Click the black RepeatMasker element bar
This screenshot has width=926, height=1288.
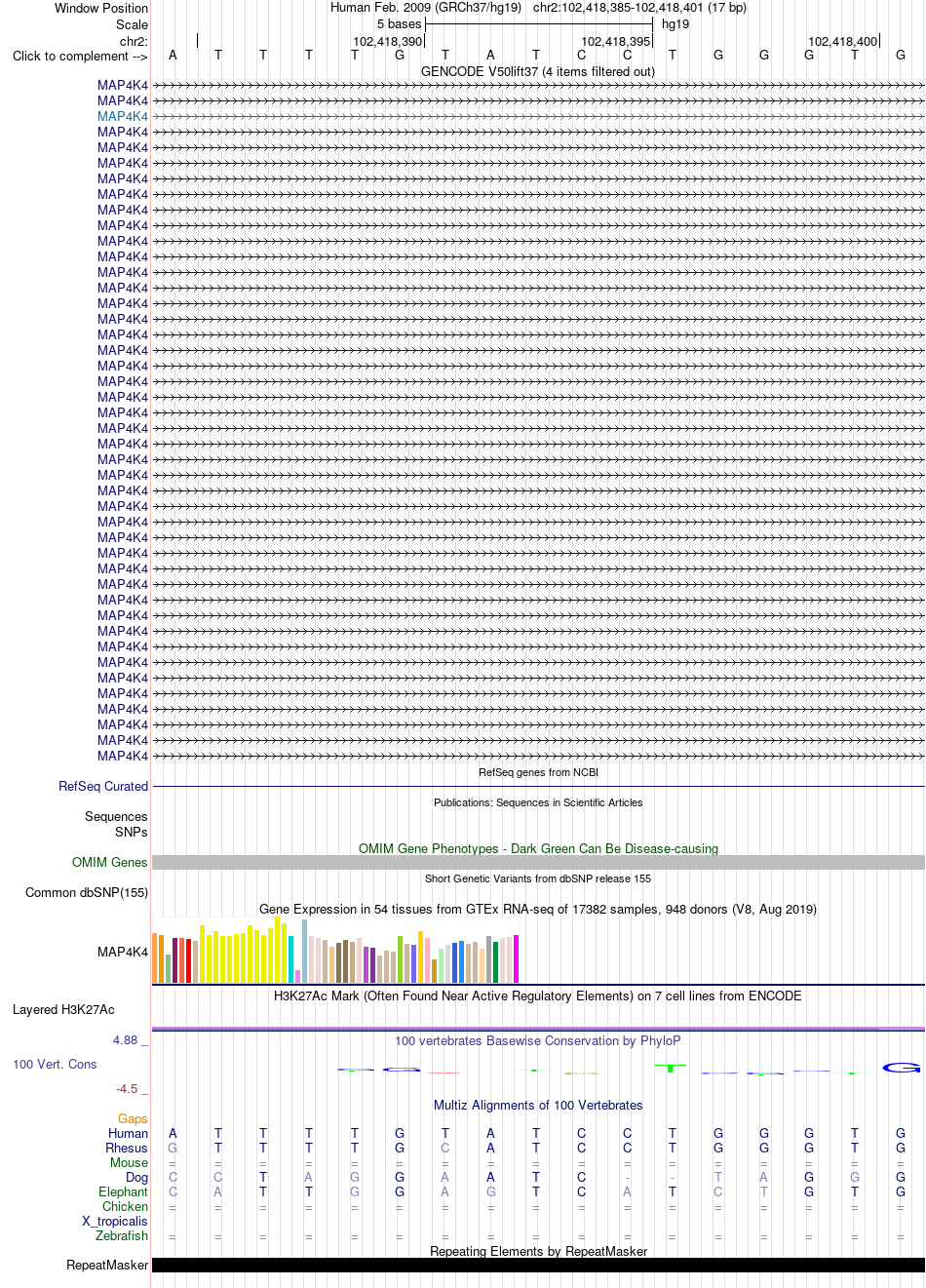(538, 1266)
